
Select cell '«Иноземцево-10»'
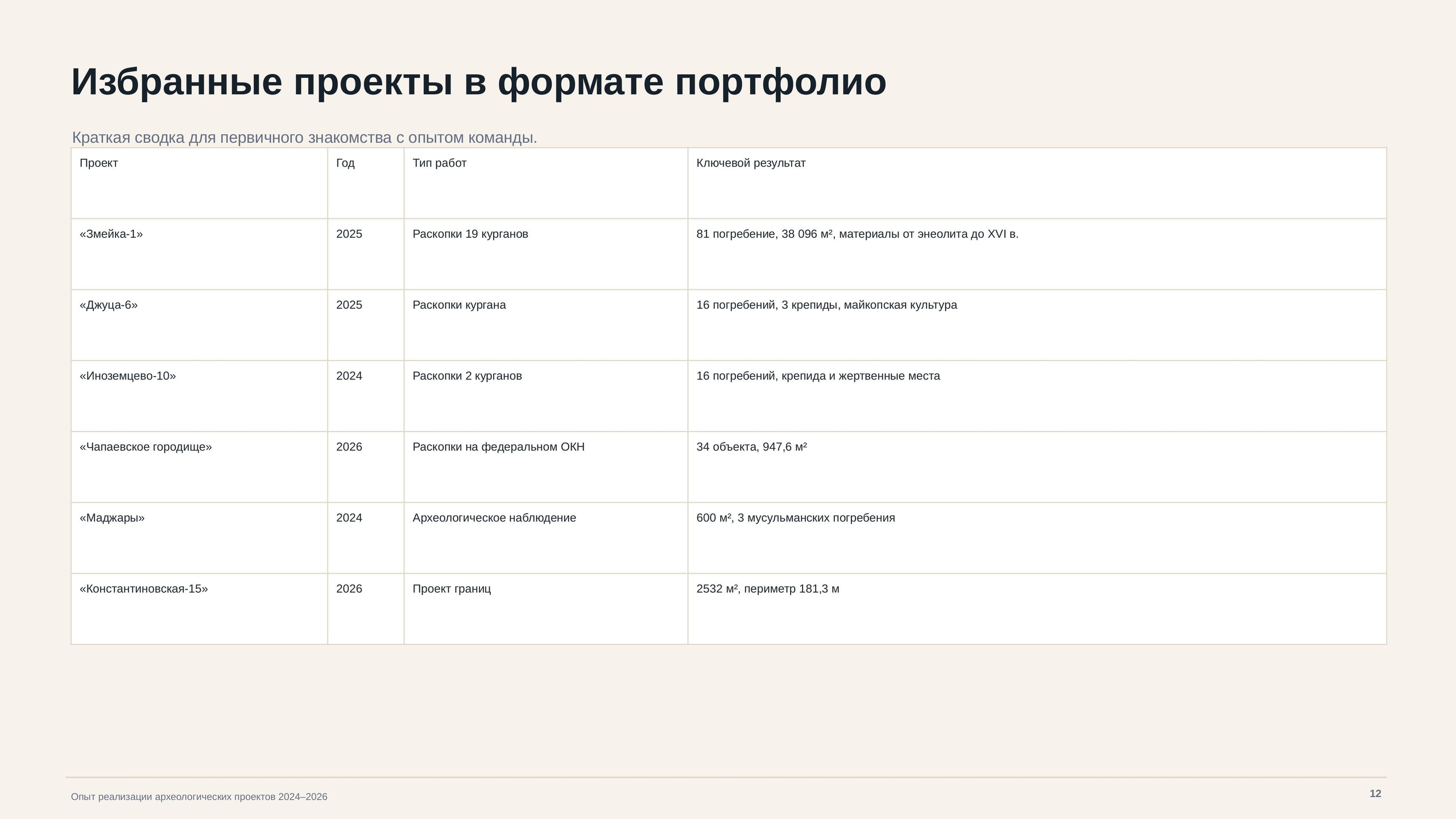[x=128, y=376]
